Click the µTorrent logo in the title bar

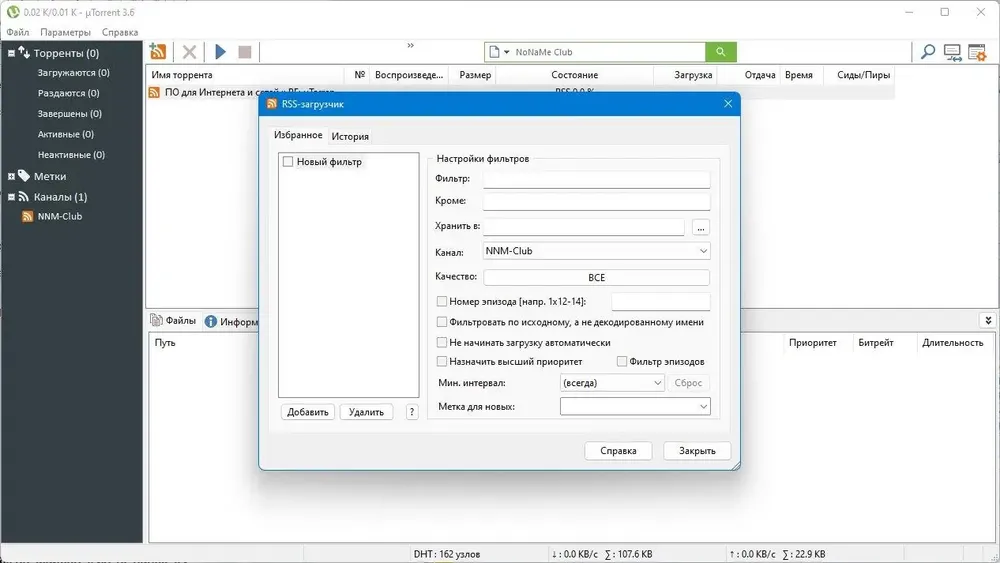(x=13, y=12)
